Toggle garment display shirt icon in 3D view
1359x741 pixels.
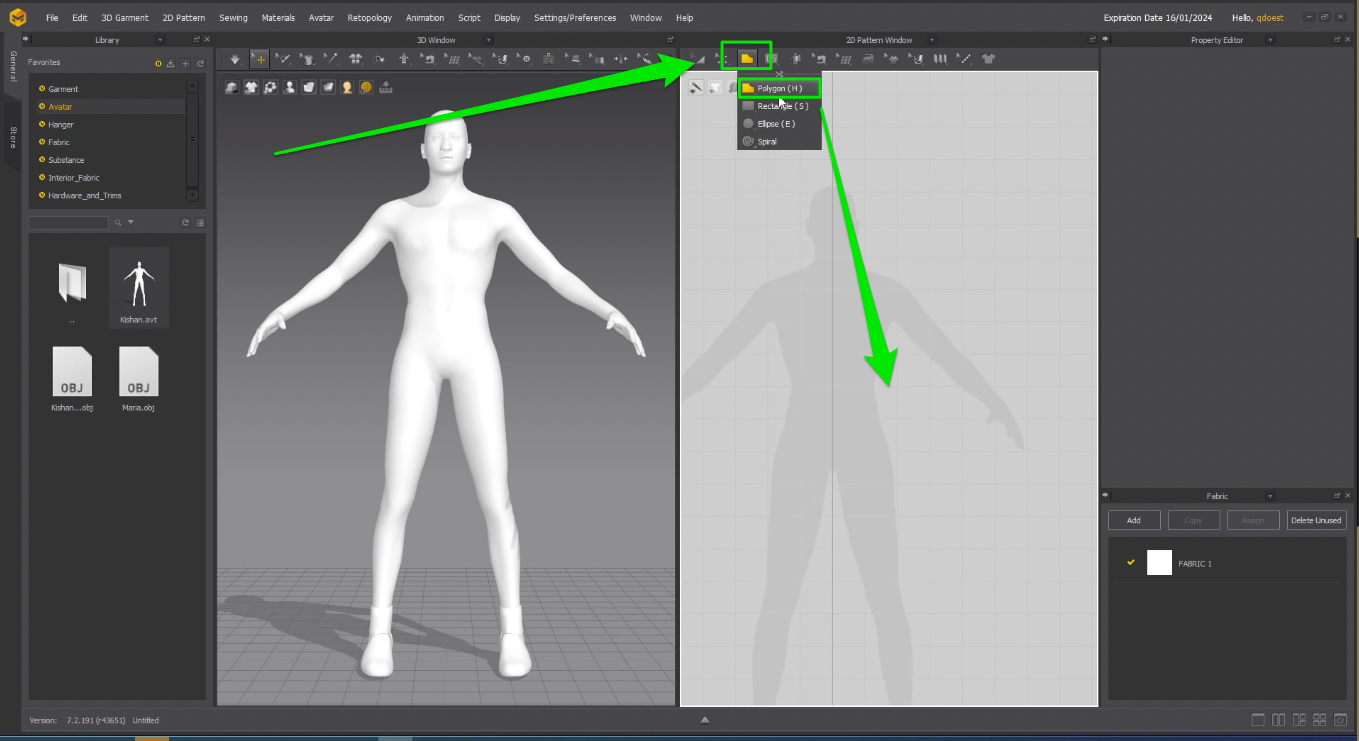pyautogui.click(x=251, y=88)
